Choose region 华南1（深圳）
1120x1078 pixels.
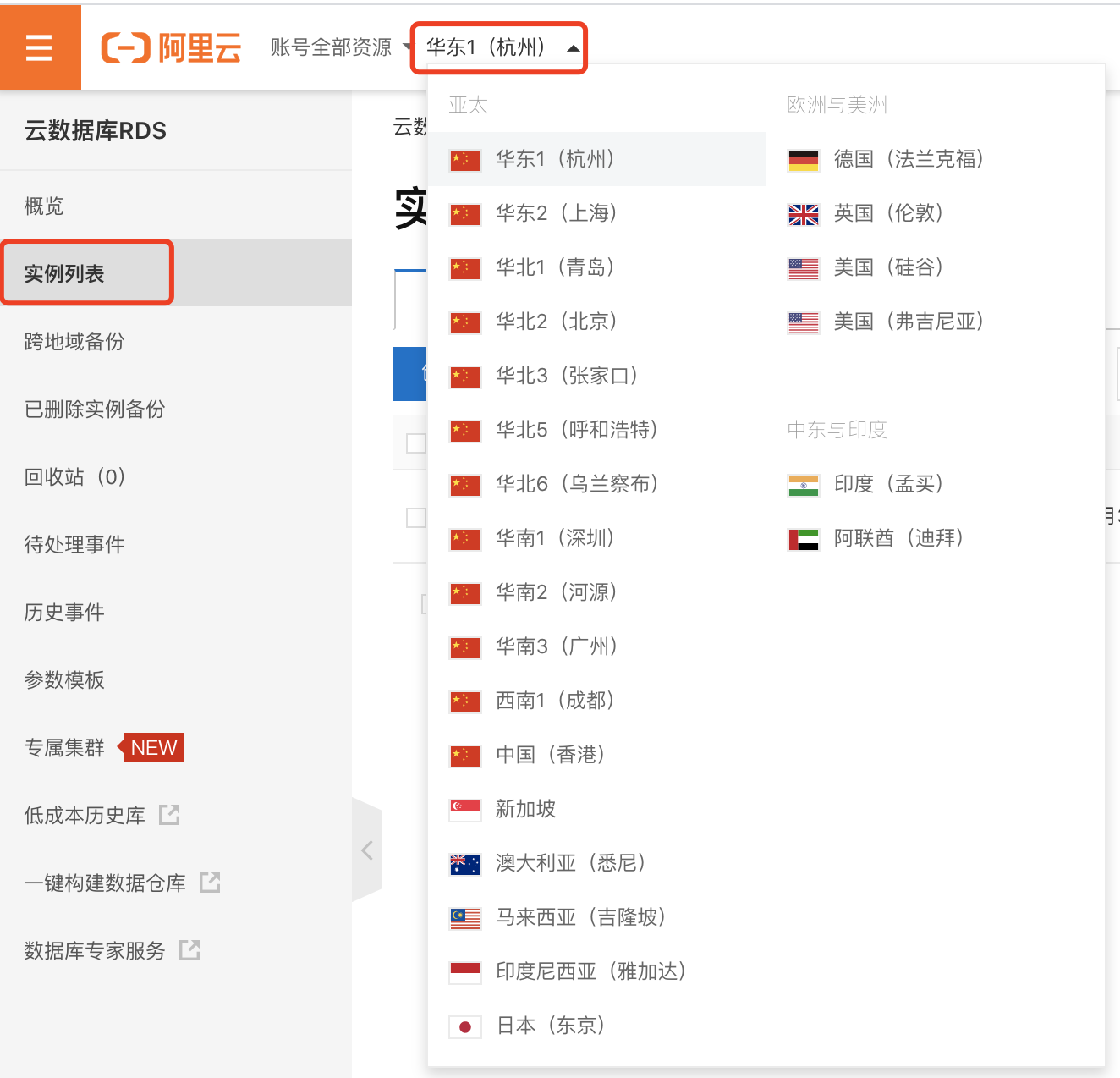click(597, 538)
